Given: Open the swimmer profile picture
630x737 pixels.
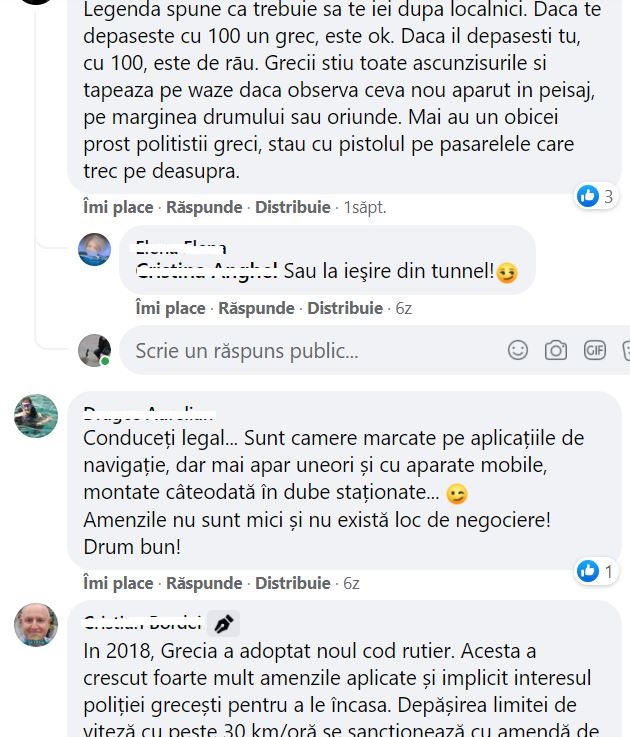Looking at the screenshot, I should click(36, 416).
